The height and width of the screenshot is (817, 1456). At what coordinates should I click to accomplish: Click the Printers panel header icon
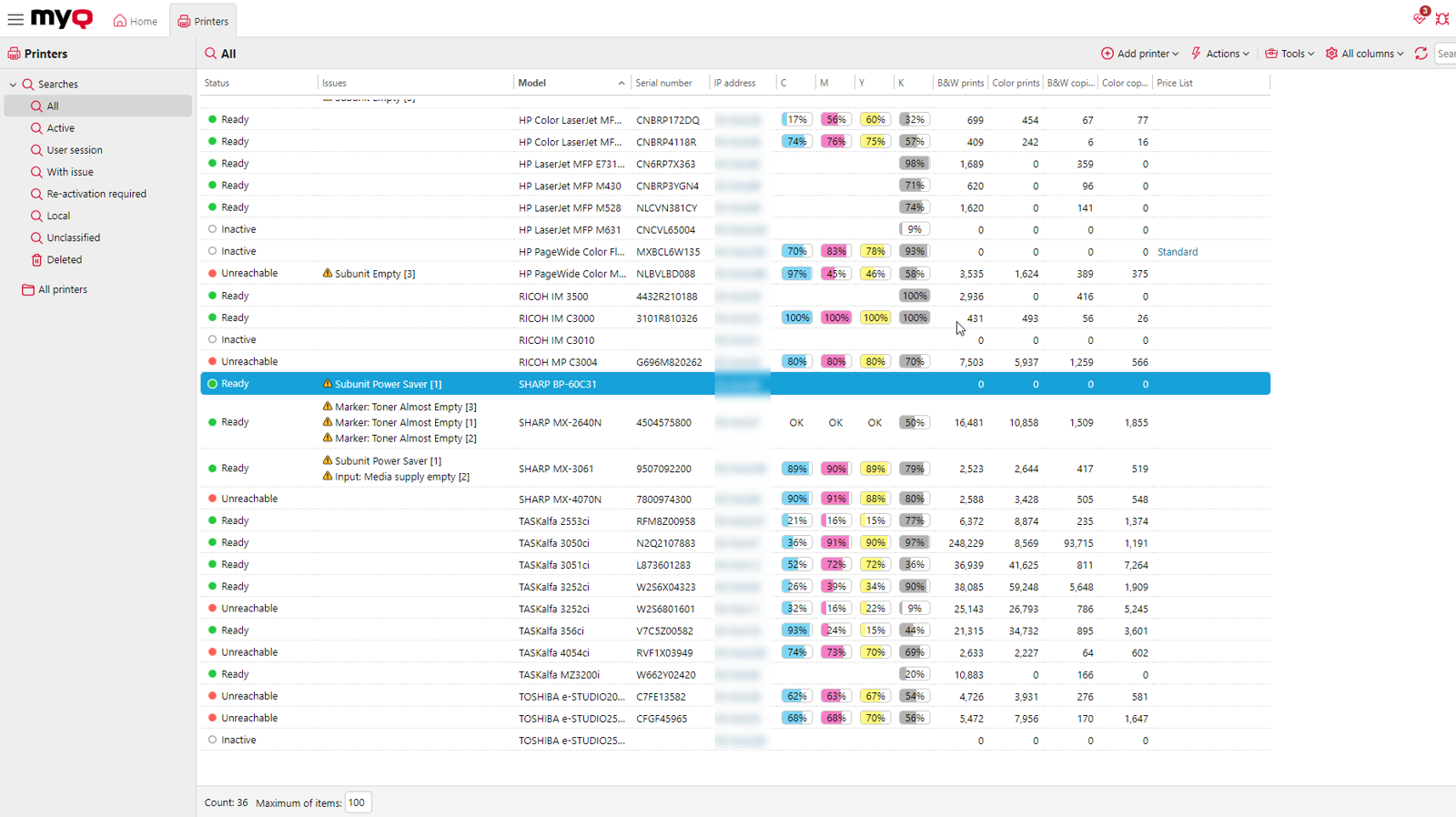coord(14,54)
